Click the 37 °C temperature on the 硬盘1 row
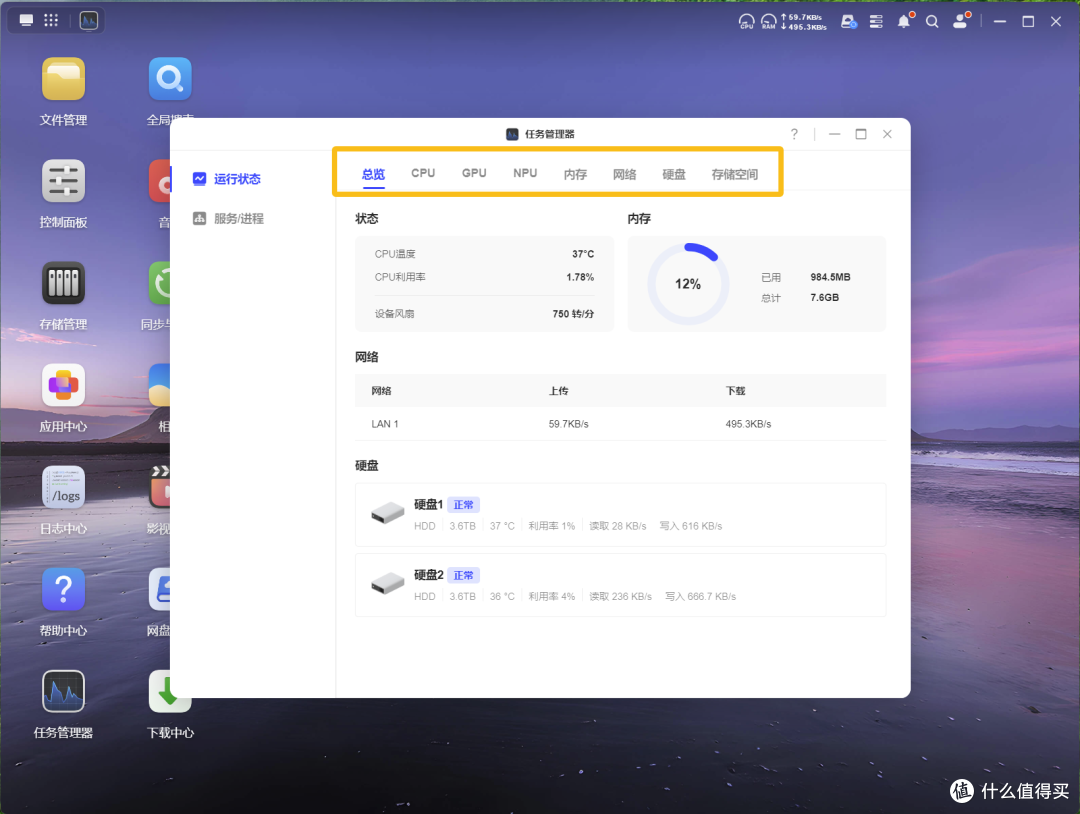 502,526
